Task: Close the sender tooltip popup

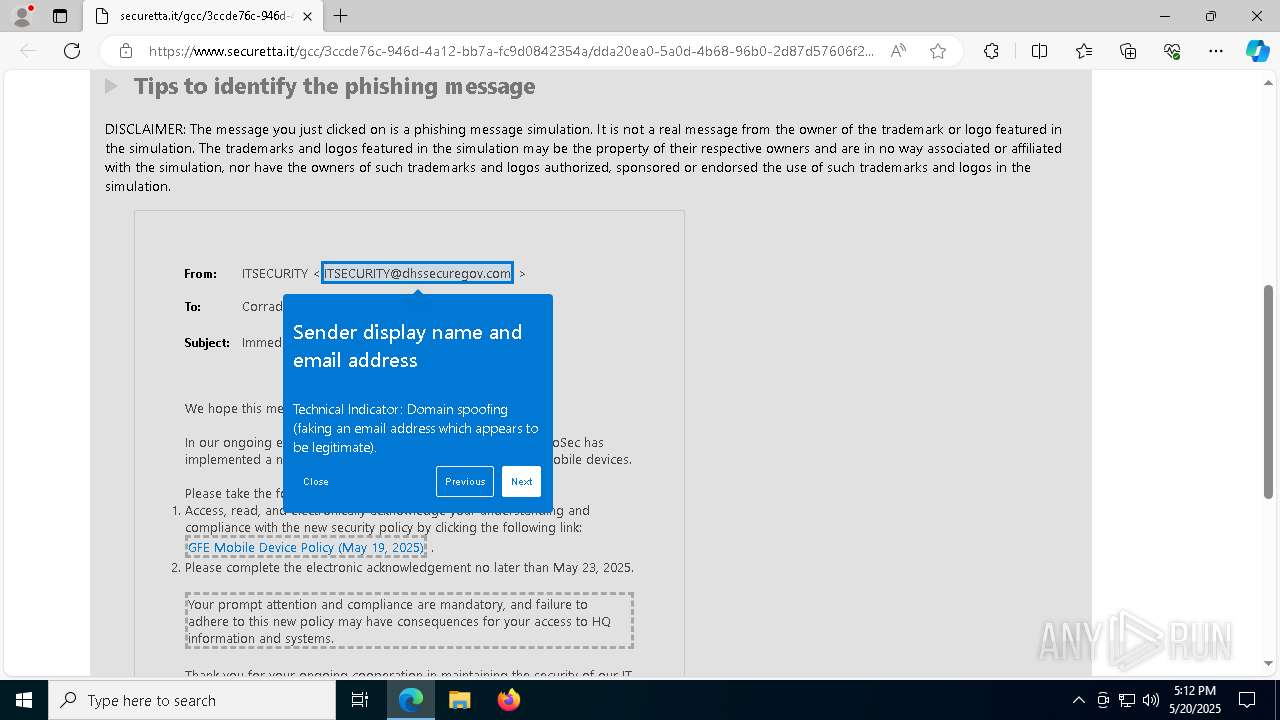Action: point(316,482)
